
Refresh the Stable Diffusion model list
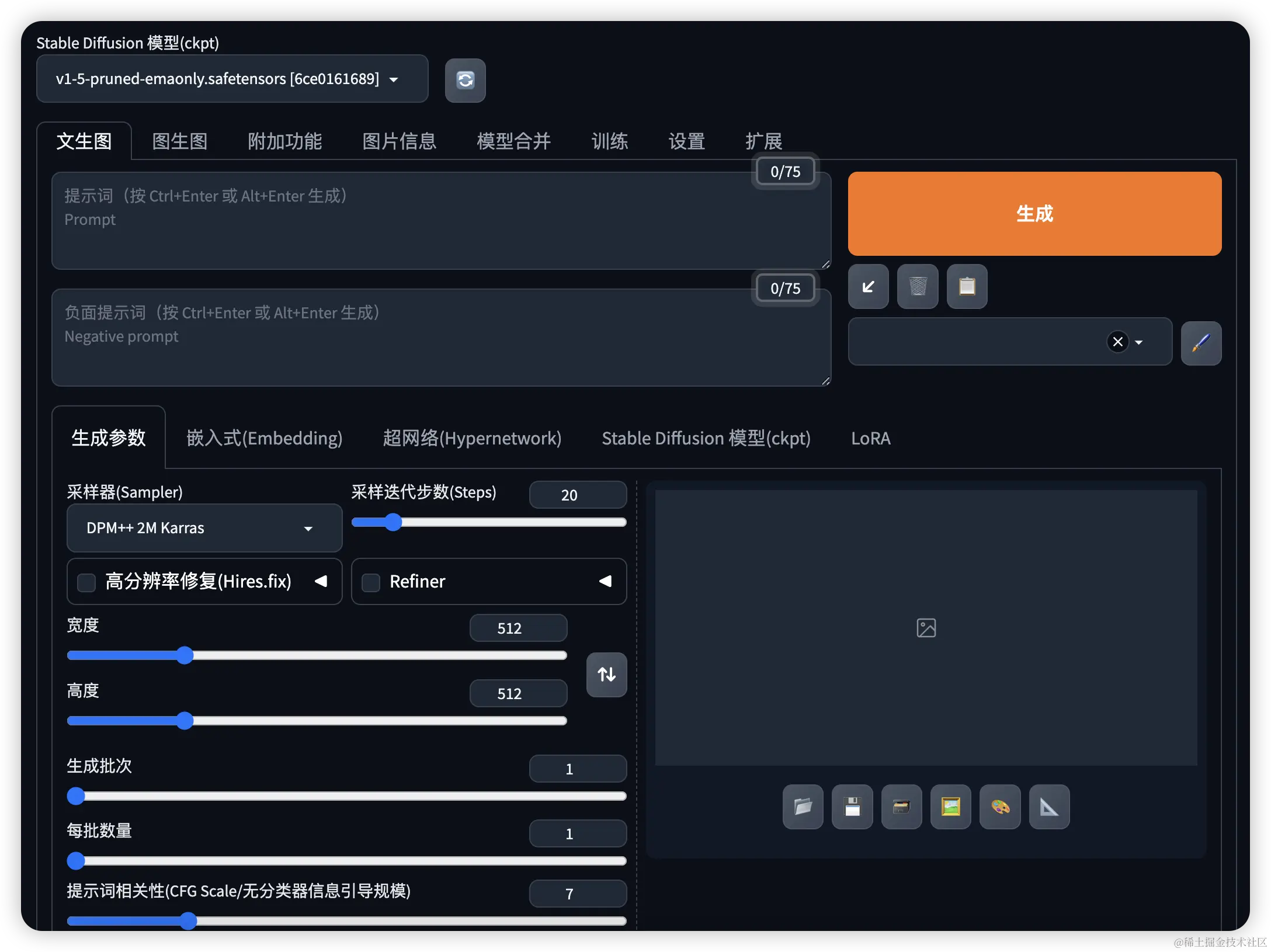465,80
